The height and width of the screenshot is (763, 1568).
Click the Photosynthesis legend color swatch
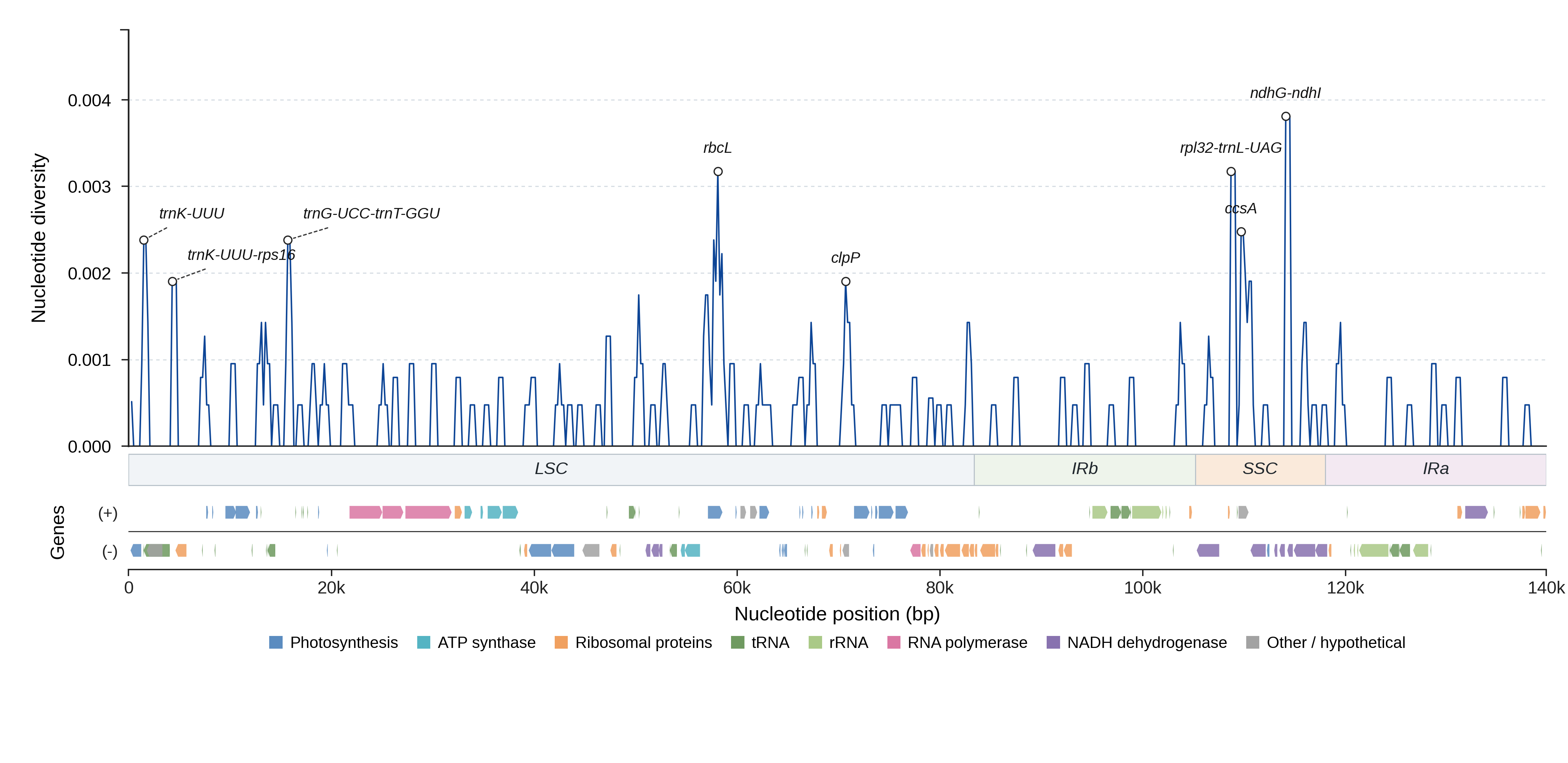(276, 642)
